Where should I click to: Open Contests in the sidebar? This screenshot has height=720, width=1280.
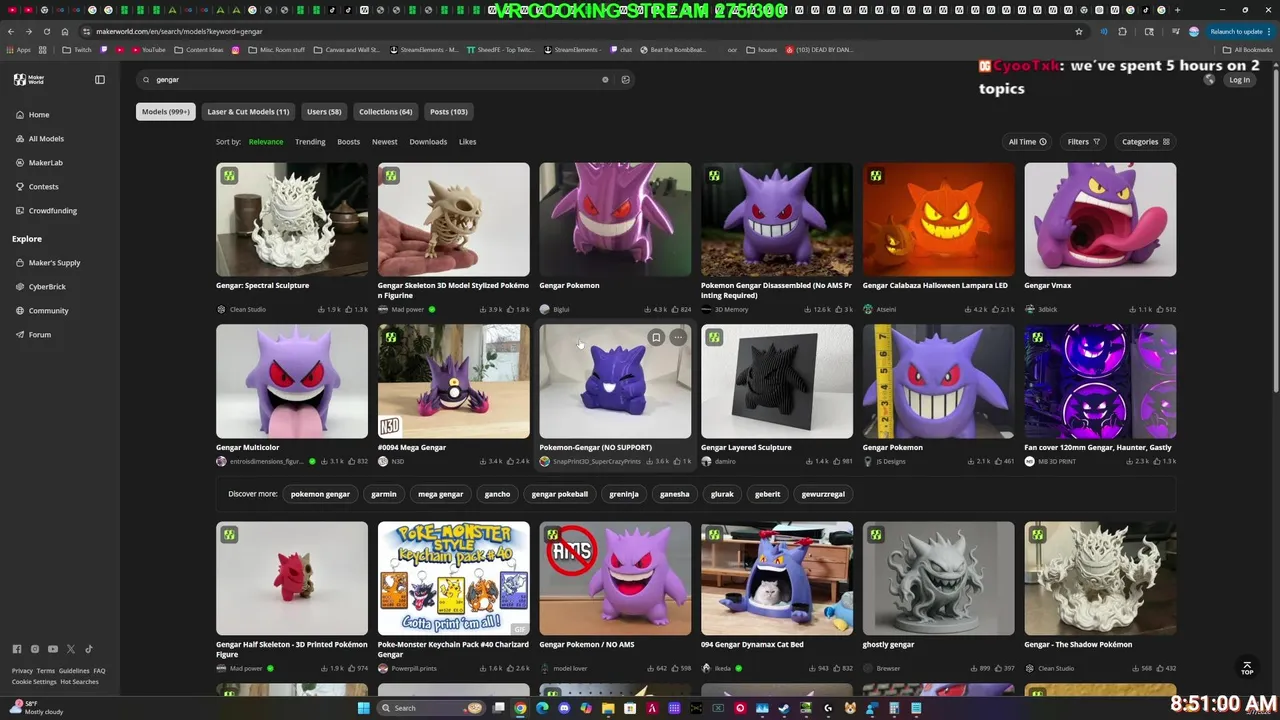pyautogui.click(x=37, y=187)
